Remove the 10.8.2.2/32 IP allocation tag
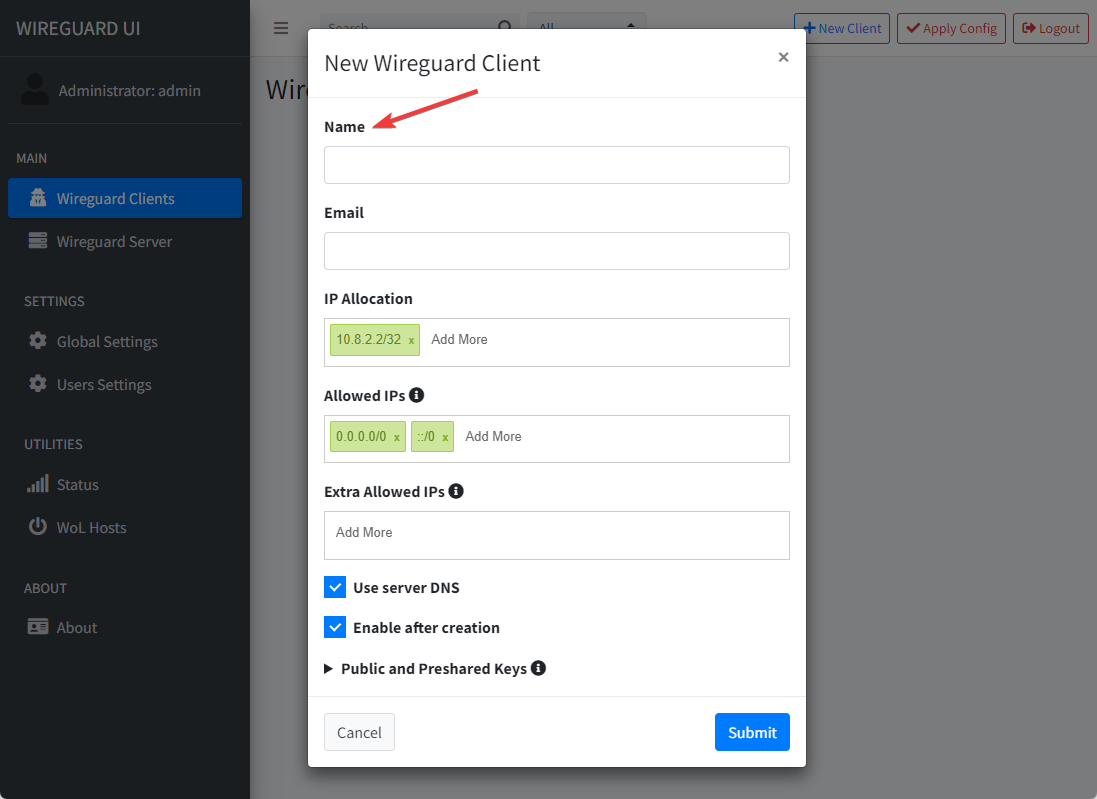 [411, 341]
